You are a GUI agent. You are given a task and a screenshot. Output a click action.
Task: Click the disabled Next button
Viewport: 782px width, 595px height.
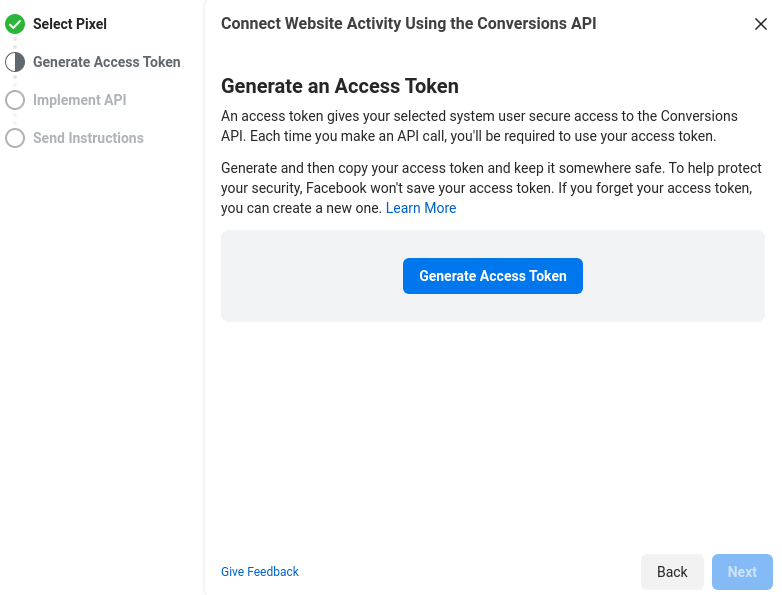[x=742, y=572]
